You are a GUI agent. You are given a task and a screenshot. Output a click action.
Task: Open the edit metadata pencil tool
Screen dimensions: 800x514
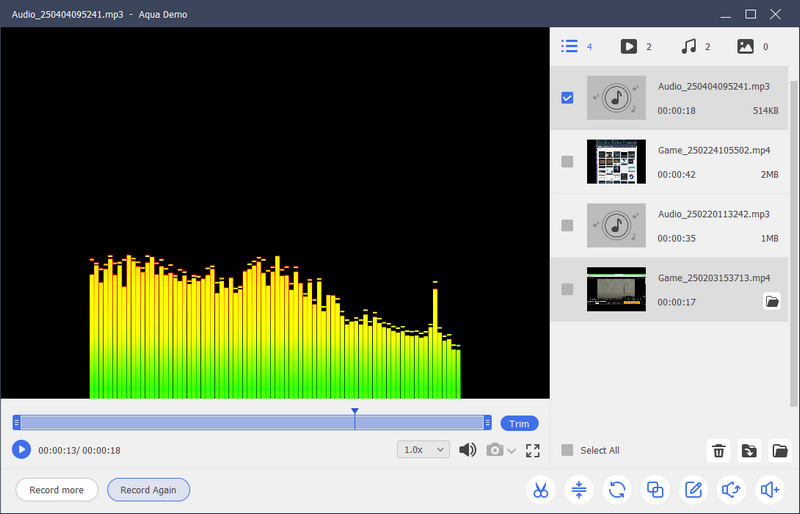693,490
